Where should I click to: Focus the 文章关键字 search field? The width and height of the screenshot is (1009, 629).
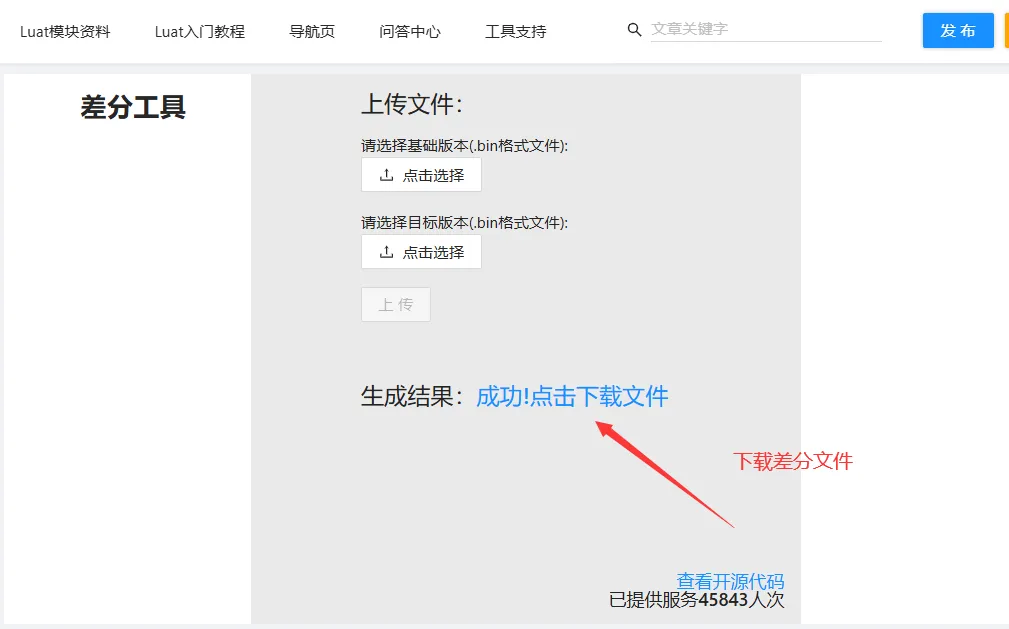766,29
